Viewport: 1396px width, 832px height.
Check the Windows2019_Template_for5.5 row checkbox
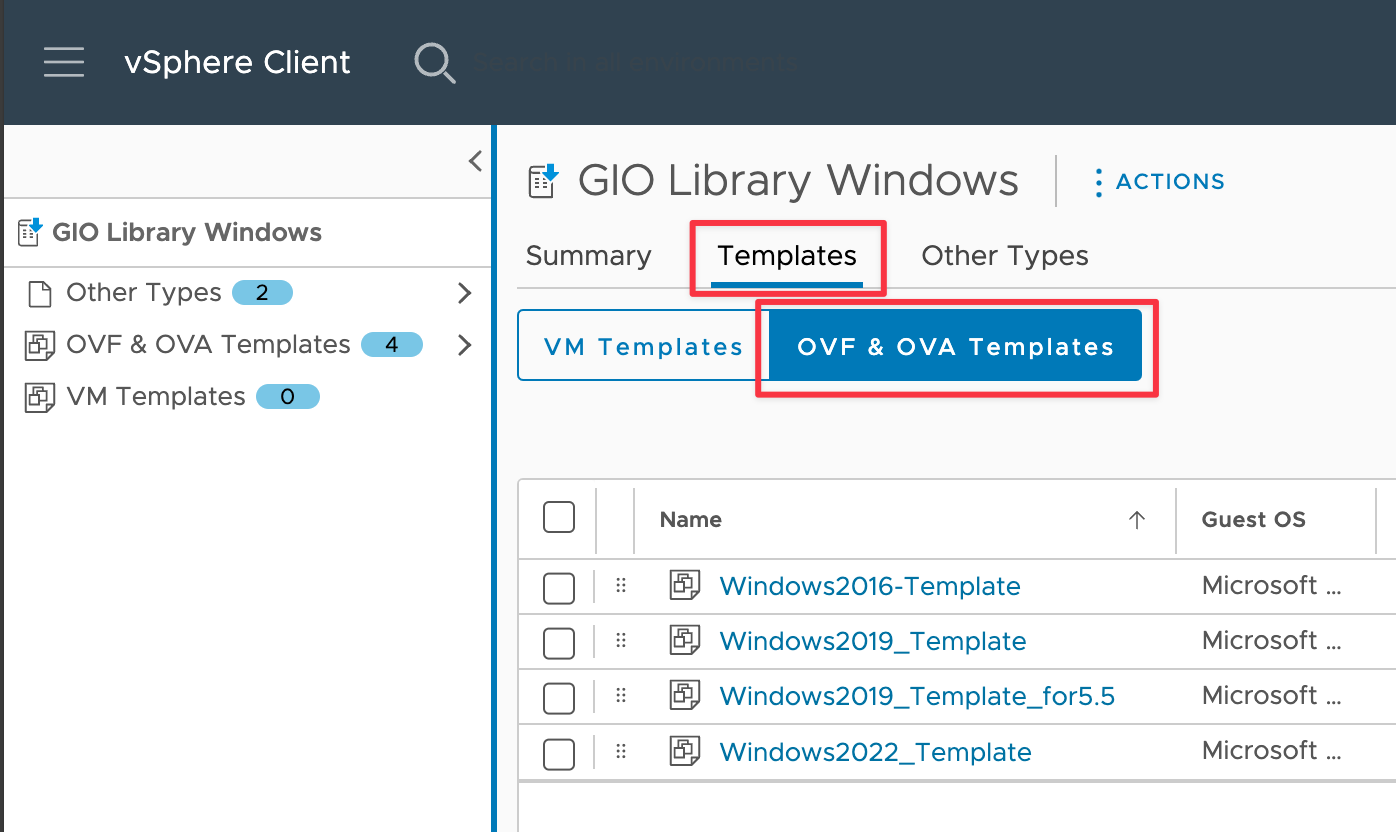558,697
